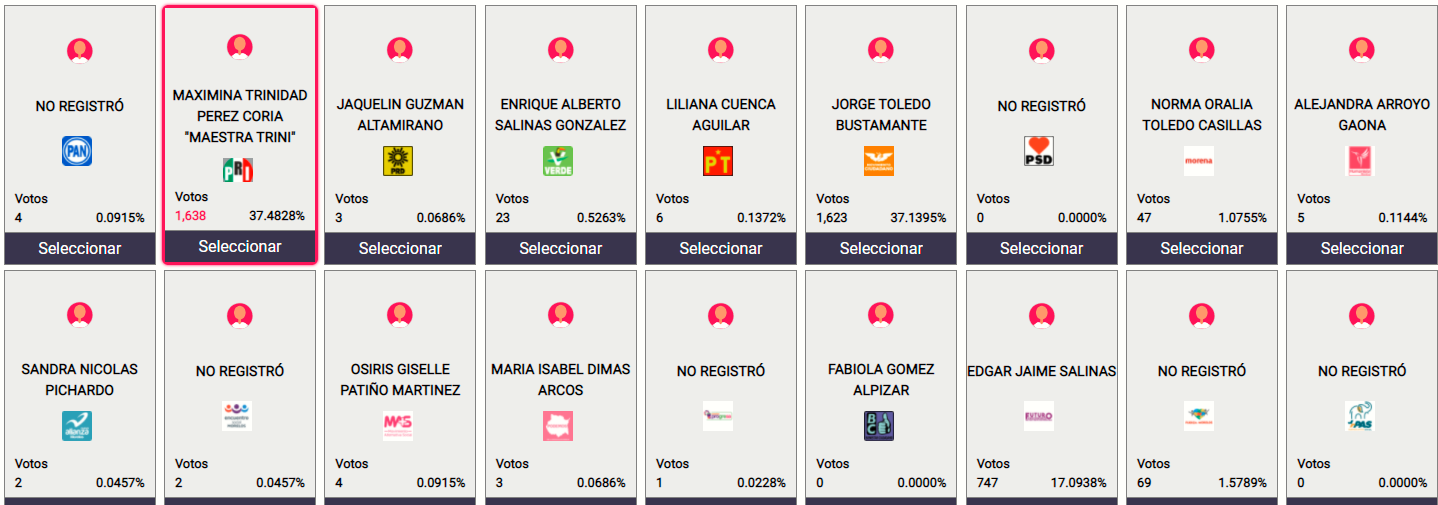Click Alejandra Arroyo Gaona's avatar icon
Image resolution: width=1438 pixels, height=505 pixels.
pyautogui.click(x=1361, y=49)
